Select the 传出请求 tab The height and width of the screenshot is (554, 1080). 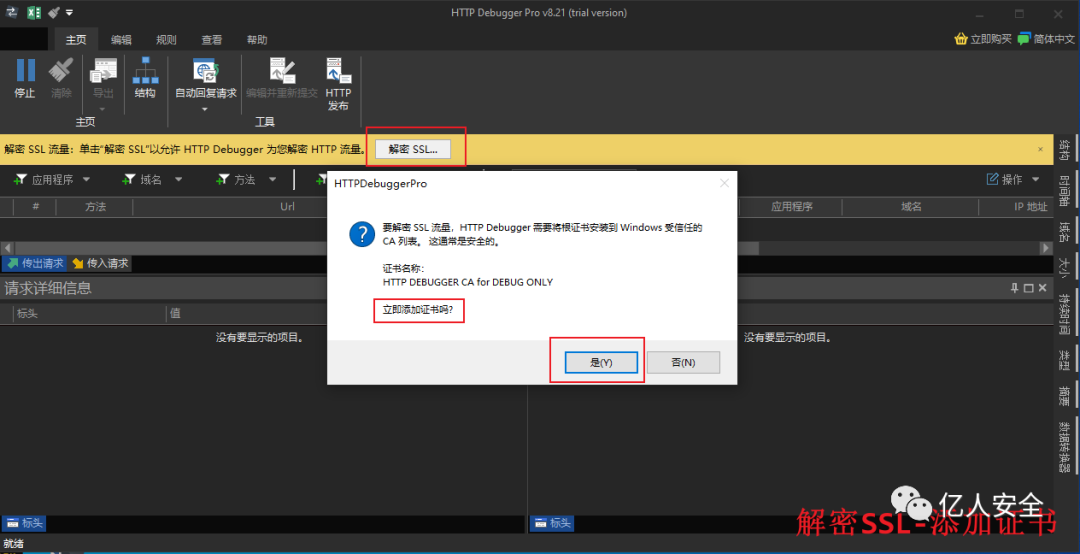[35, 263]
